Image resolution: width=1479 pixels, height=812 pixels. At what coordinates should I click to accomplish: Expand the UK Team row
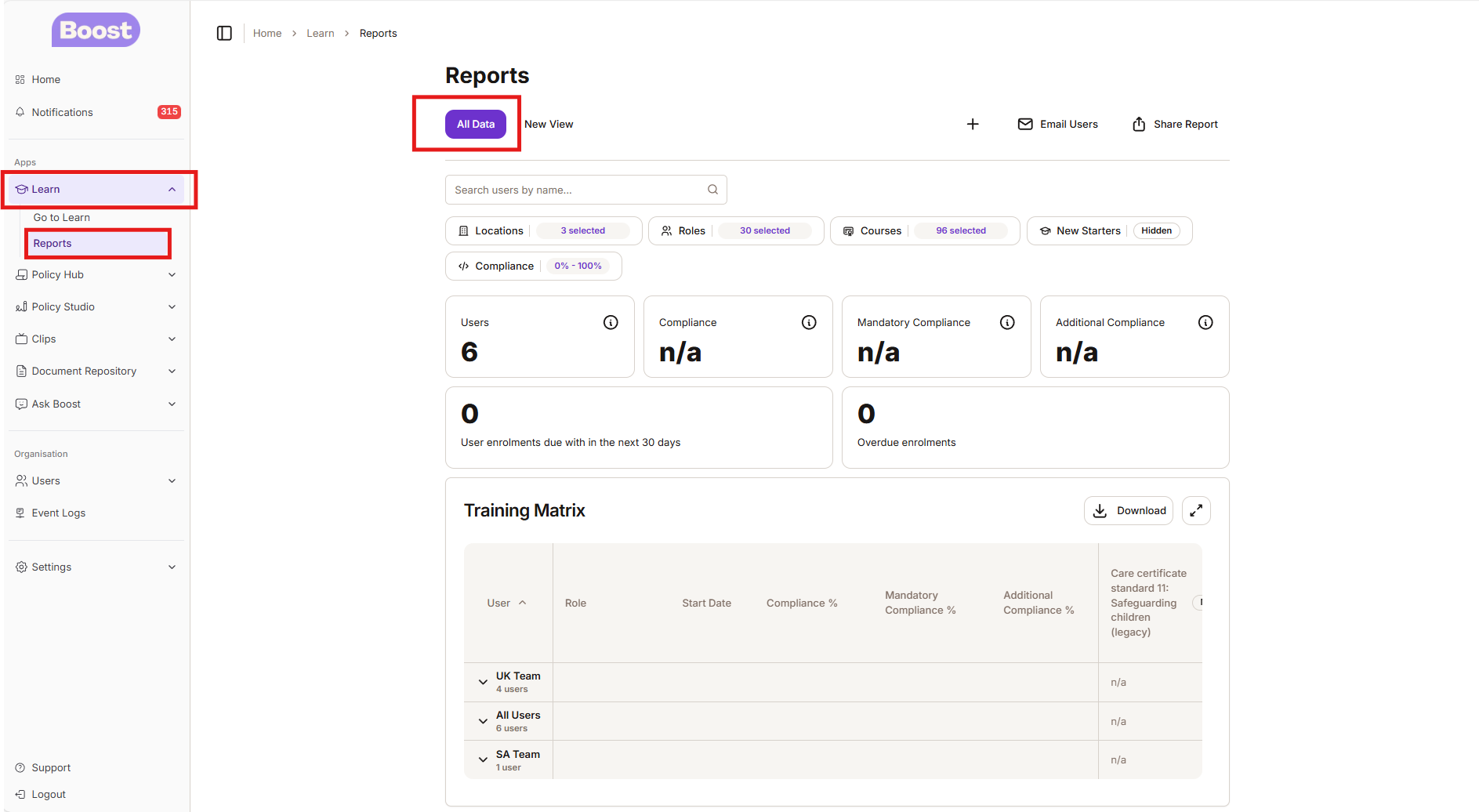(483, 682)
